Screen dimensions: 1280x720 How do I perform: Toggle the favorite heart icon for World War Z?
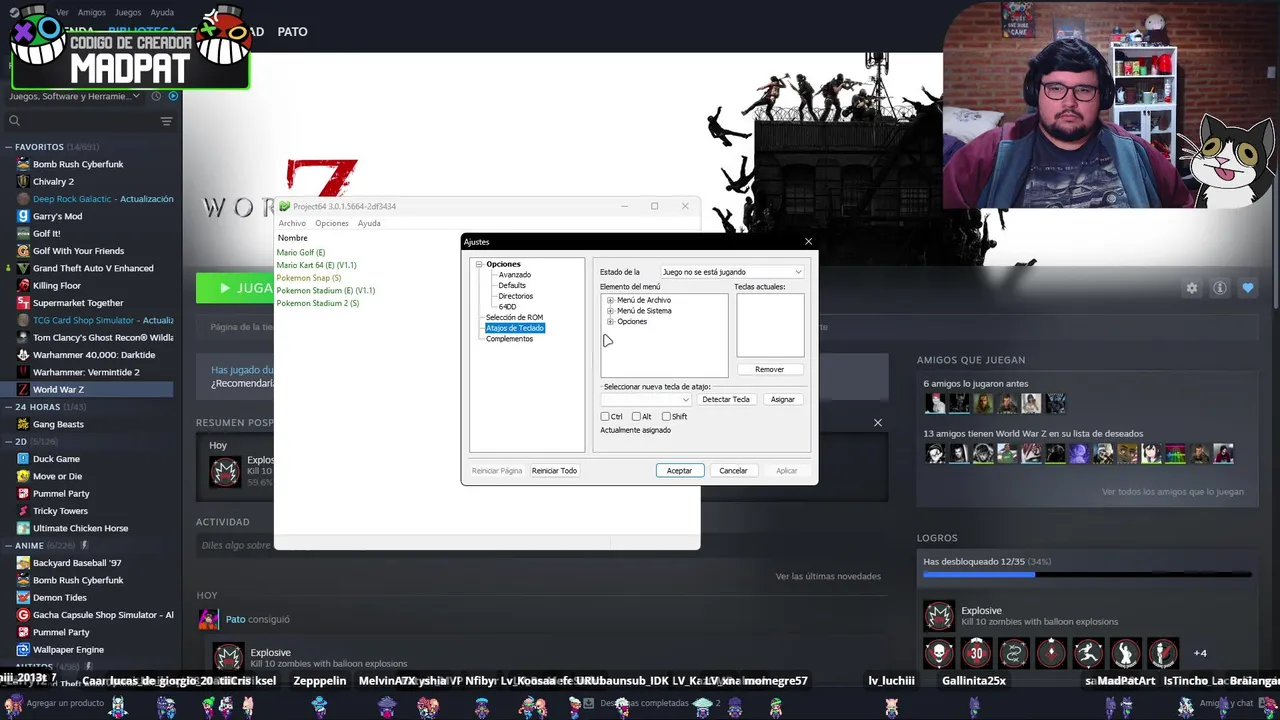click(1248, 288)
